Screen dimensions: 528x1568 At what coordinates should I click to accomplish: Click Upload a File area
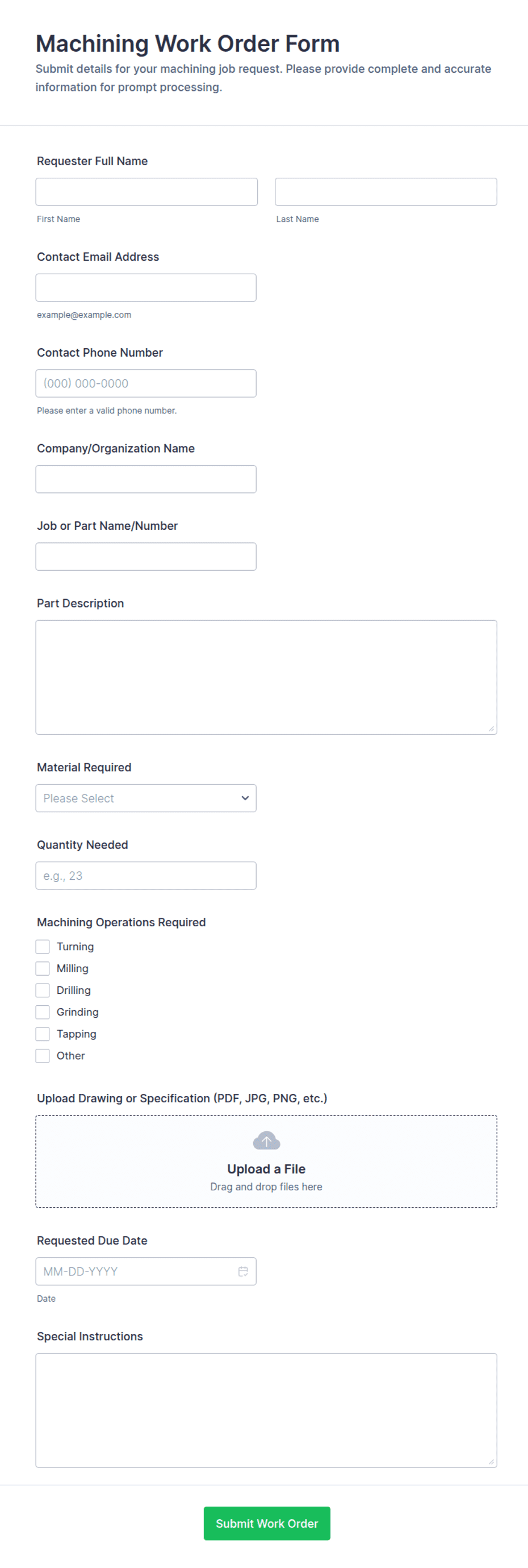point(266,1168)
